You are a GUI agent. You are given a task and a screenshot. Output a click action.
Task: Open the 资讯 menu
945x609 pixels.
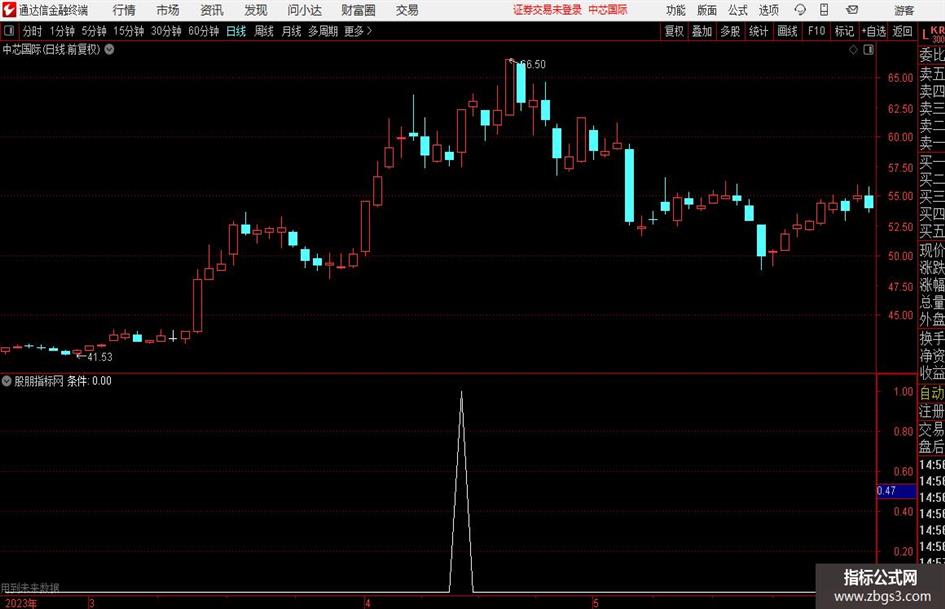212,10
